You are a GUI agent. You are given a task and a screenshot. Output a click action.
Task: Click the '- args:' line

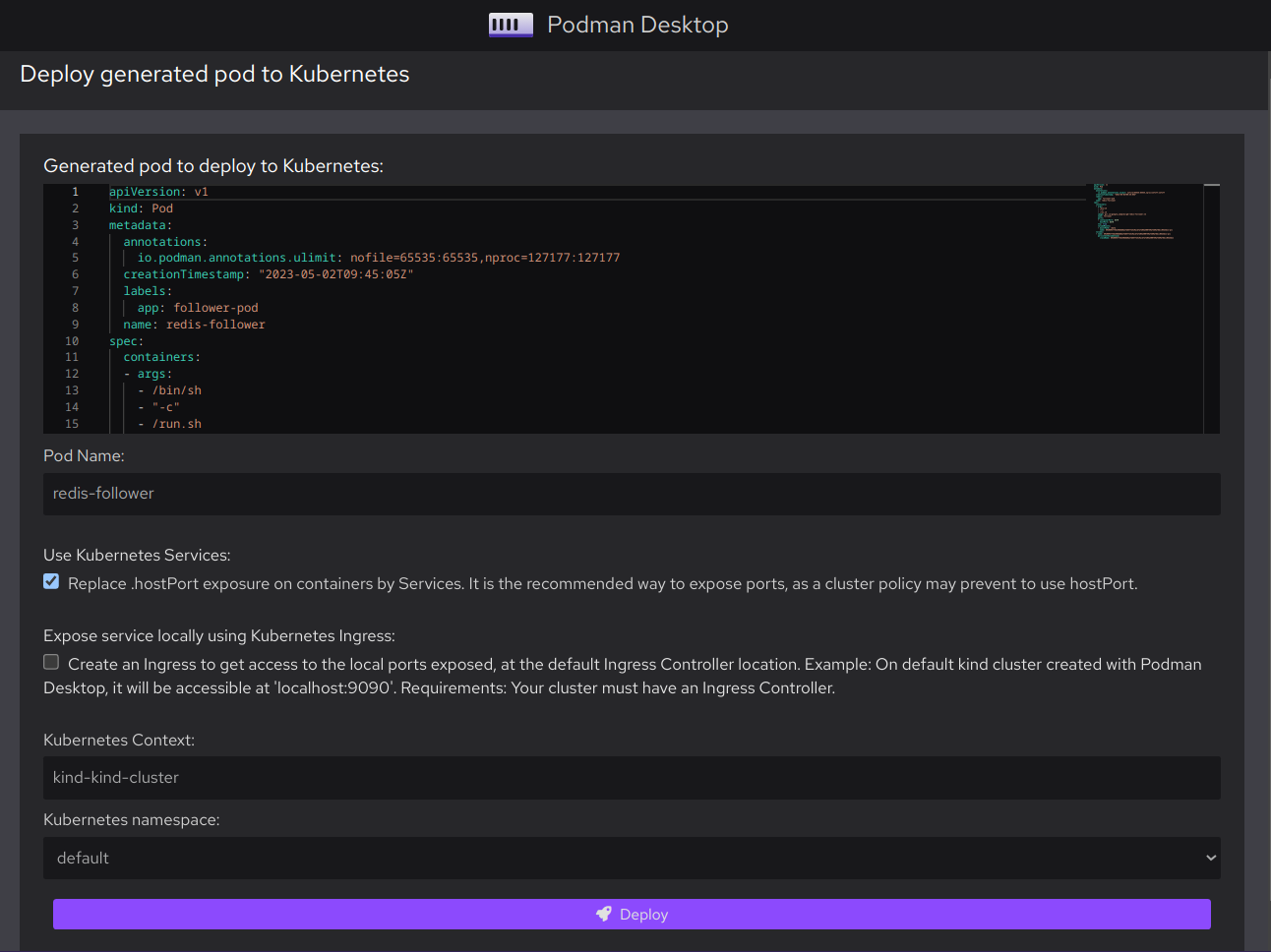pyautogui.click(x=148, y=374)
